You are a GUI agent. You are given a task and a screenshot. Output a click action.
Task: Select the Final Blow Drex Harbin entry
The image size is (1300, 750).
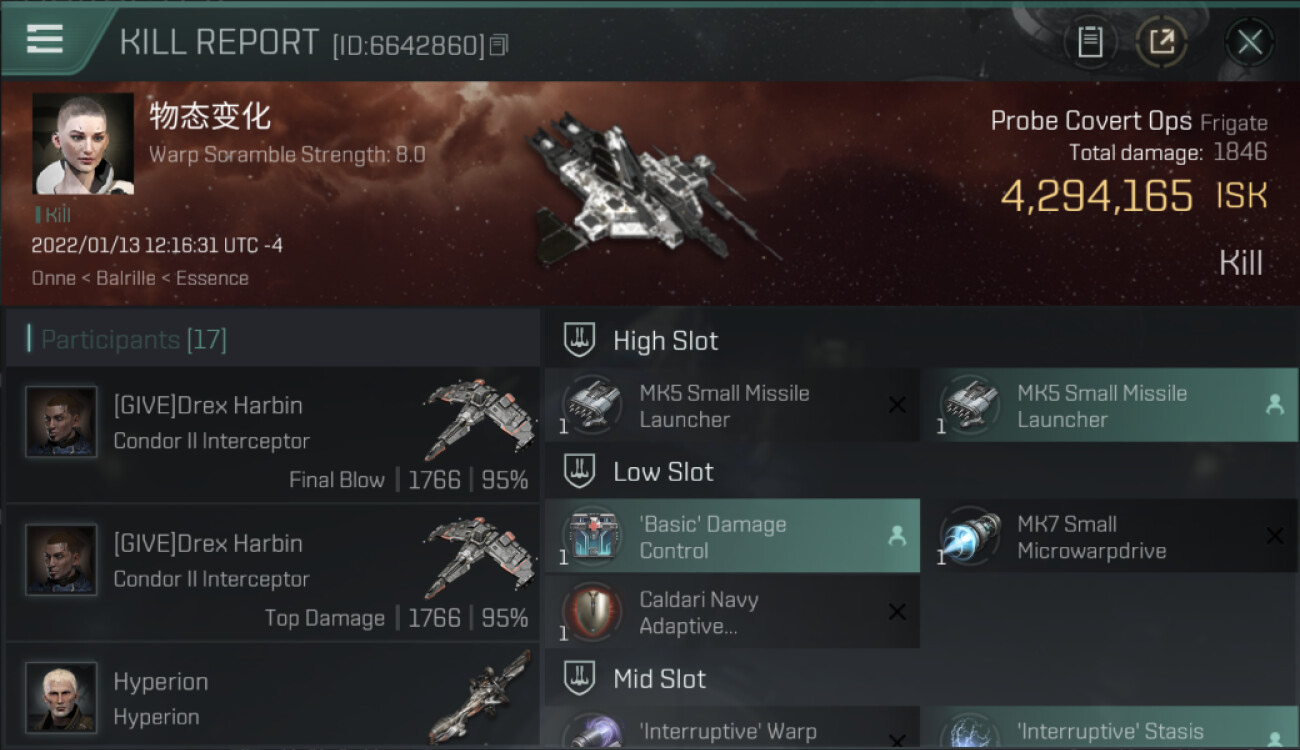272,434
